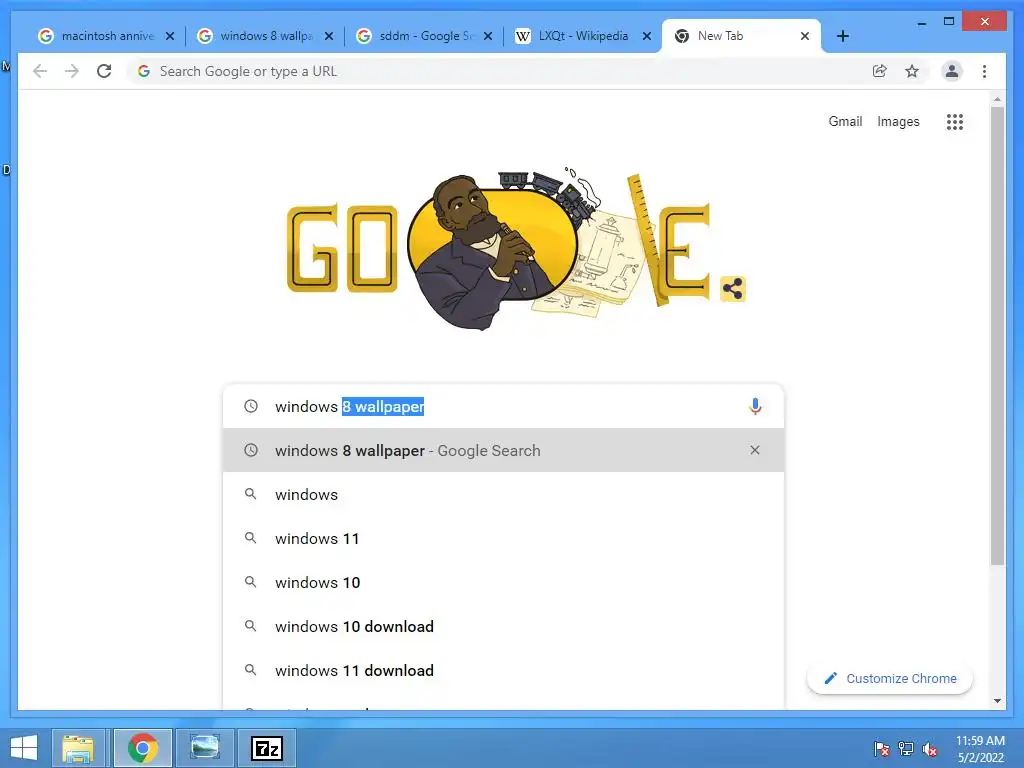The height and width of the screenshot is (768, 1024).
Task: Click scrollbar up arrow
Action: 997,99
